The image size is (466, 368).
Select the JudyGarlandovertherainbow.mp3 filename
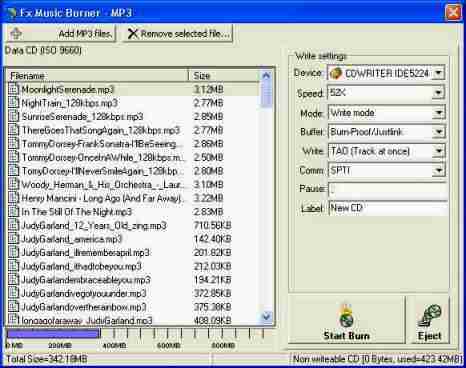[x=84, y=307]
